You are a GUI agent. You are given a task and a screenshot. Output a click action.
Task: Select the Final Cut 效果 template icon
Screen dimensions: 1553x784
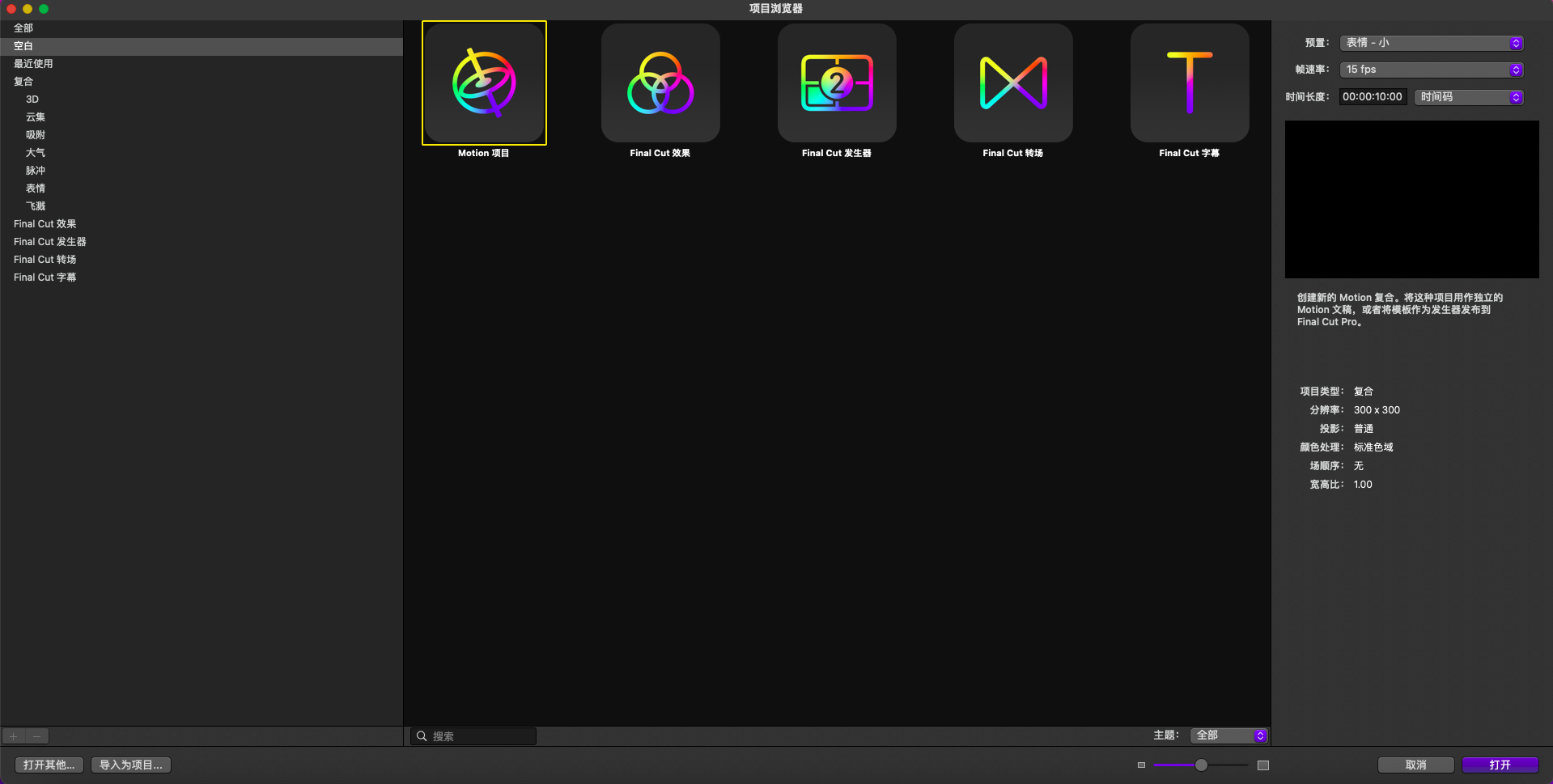pyautogui.click(x=660, y=83)
